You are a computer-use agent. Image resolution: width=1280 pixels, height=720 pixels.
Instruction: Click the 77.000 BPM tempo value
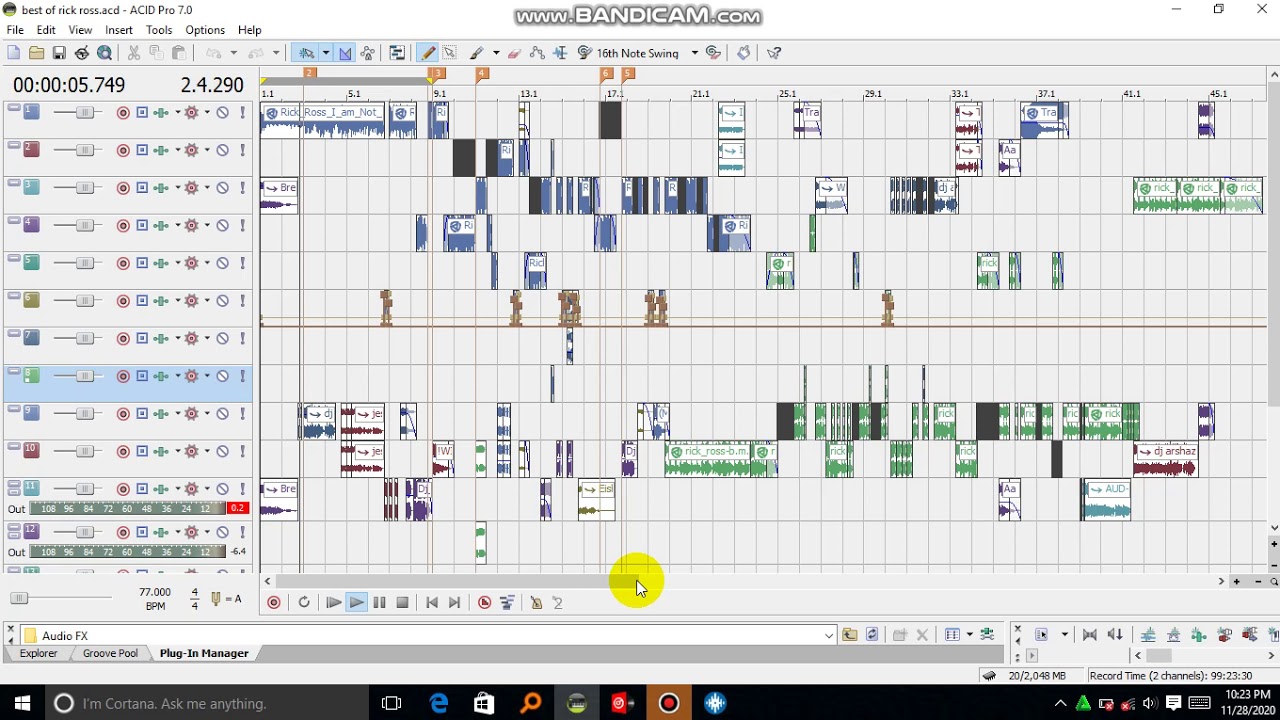[x=155, y=592]
